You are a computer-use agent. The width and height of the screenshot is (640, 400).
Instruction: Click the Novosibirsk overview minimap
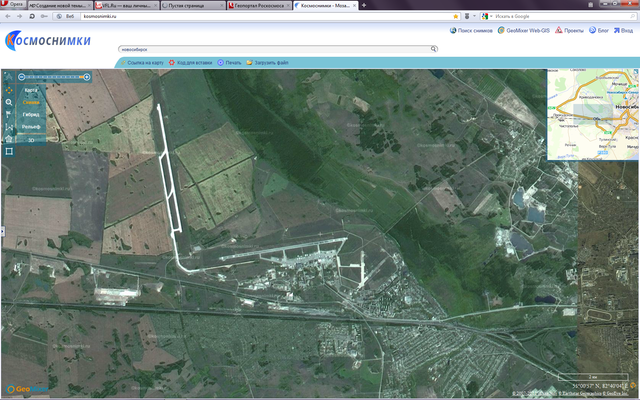click(592, 115)
